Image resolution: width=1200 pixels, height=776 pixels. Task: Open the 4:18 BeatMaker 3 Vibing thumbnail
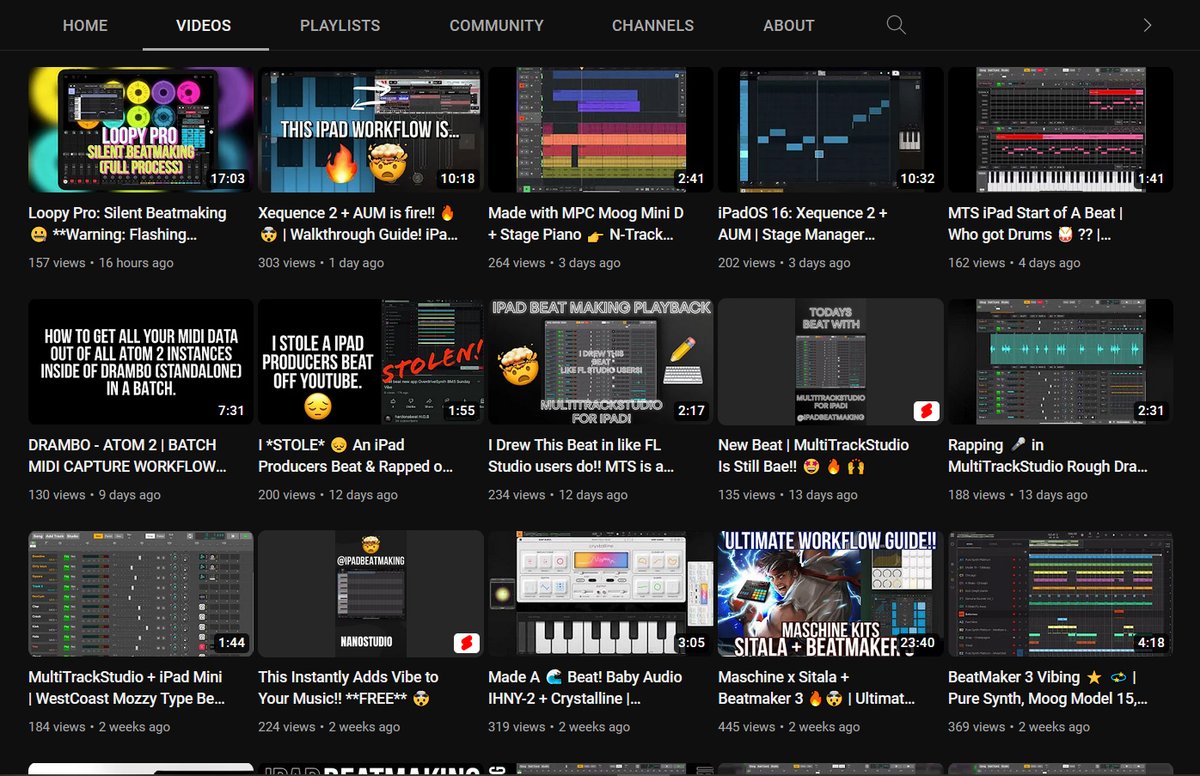pos(1061,593)
